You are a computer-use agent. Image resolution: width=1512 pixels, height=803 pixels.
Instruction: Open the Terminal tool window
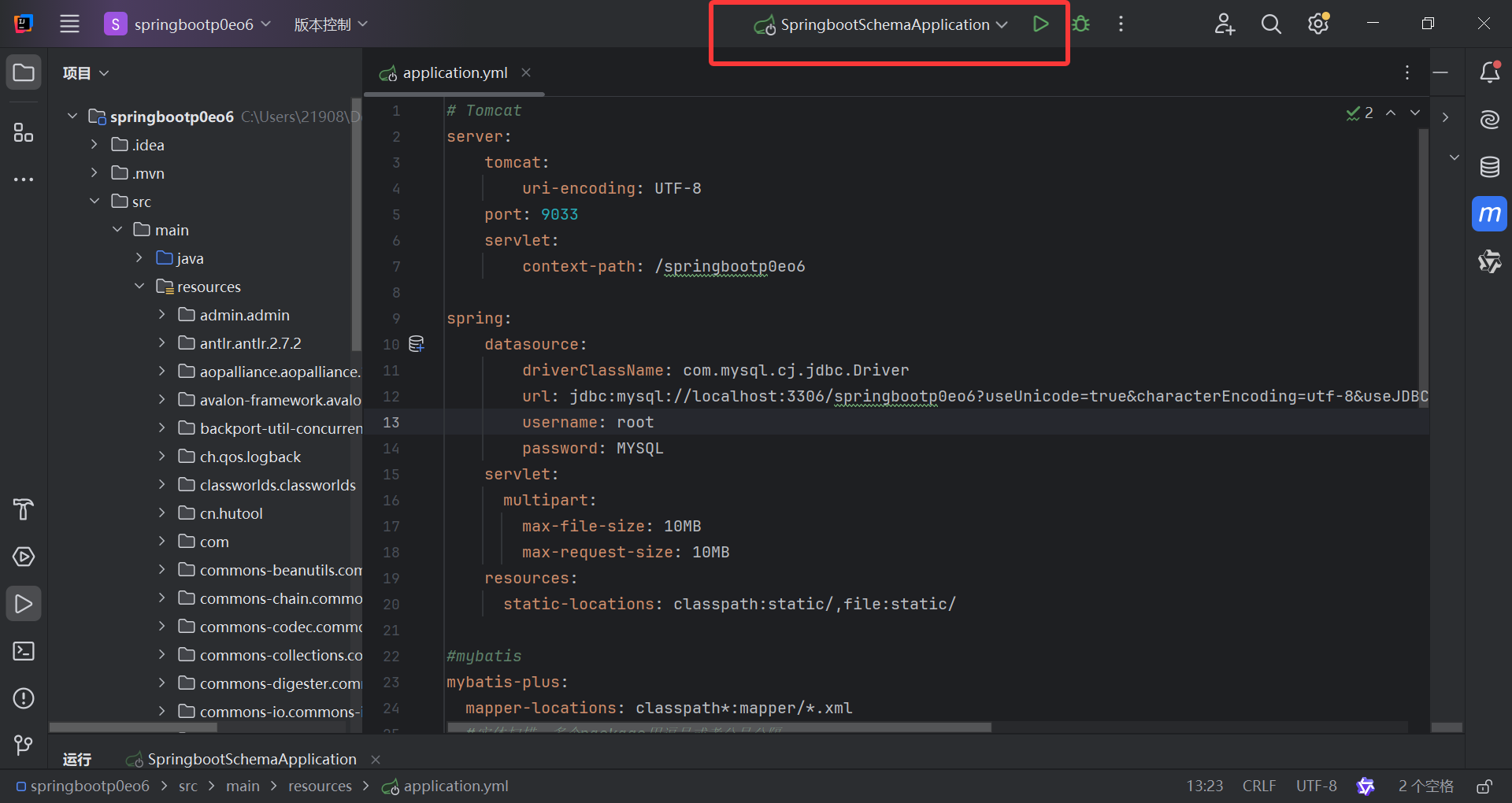(x=24, y=651)
